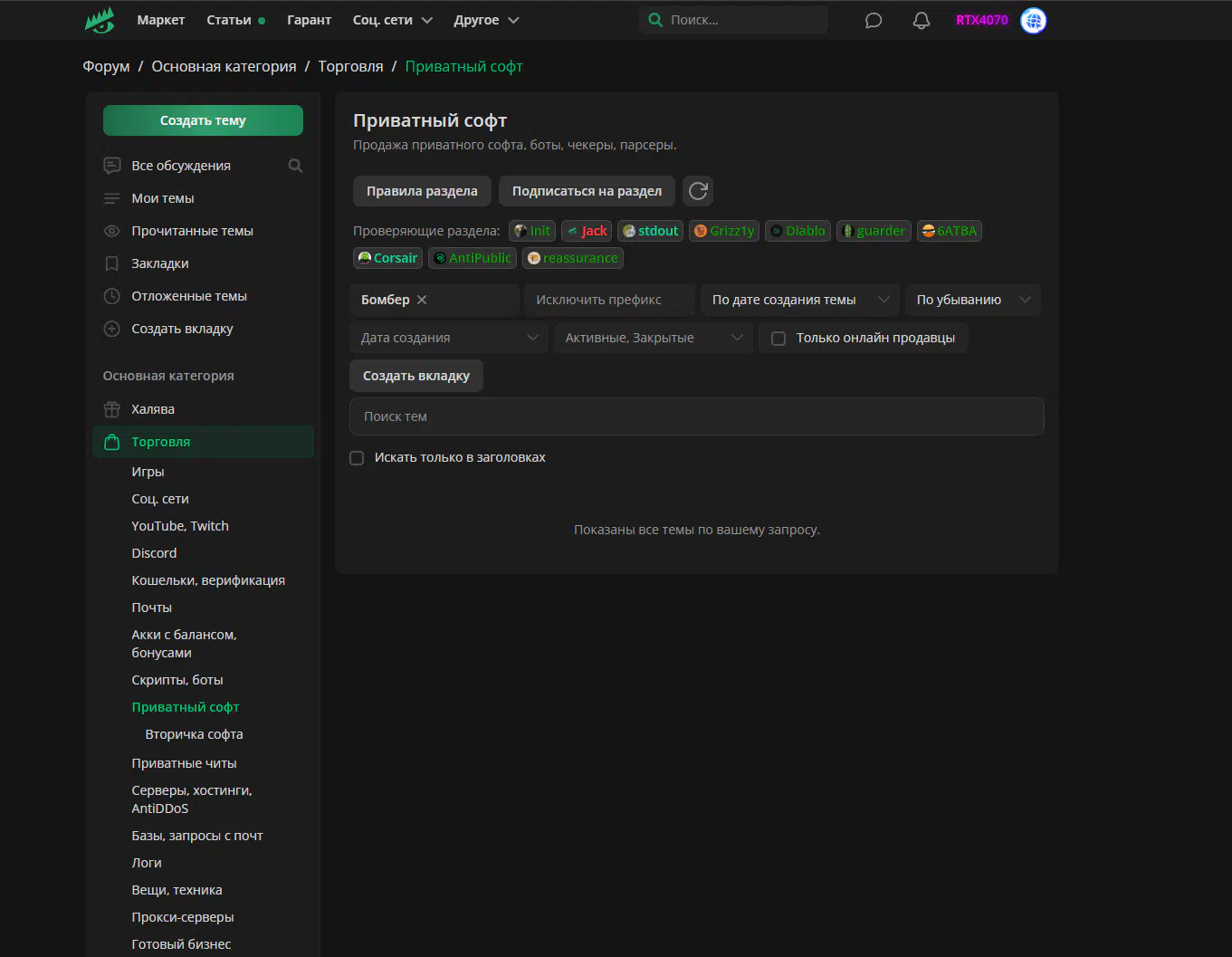Click the green Создать тему button
The width and height of the screenshot is (1232, 957).
tap(203, 120)
